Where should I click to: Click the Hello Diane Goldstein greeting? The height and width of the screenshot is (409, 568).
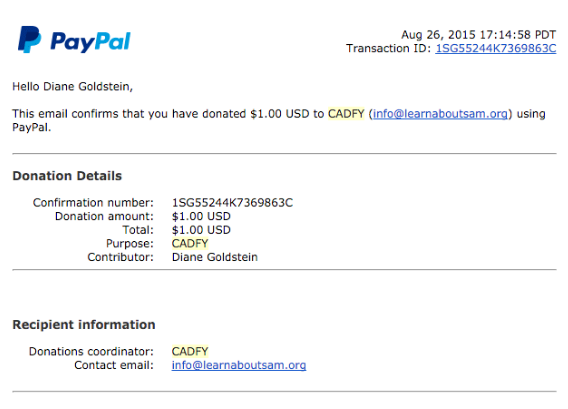pyautogui.click(x=72, y=87)
